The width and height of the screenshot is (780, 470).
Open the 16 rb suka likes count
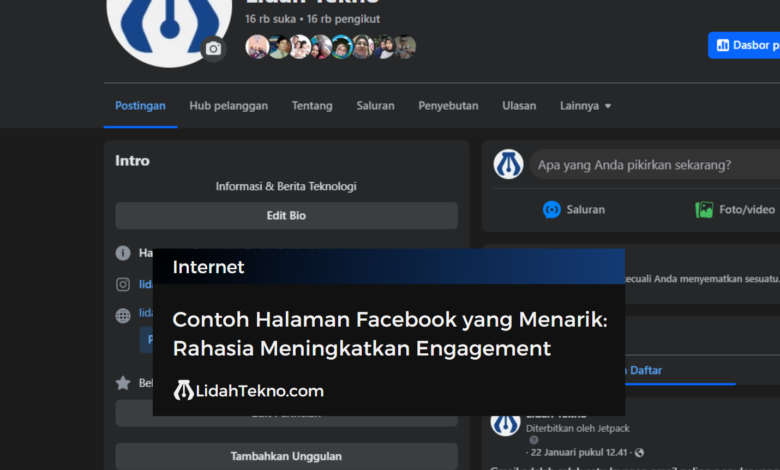(270, 19)
